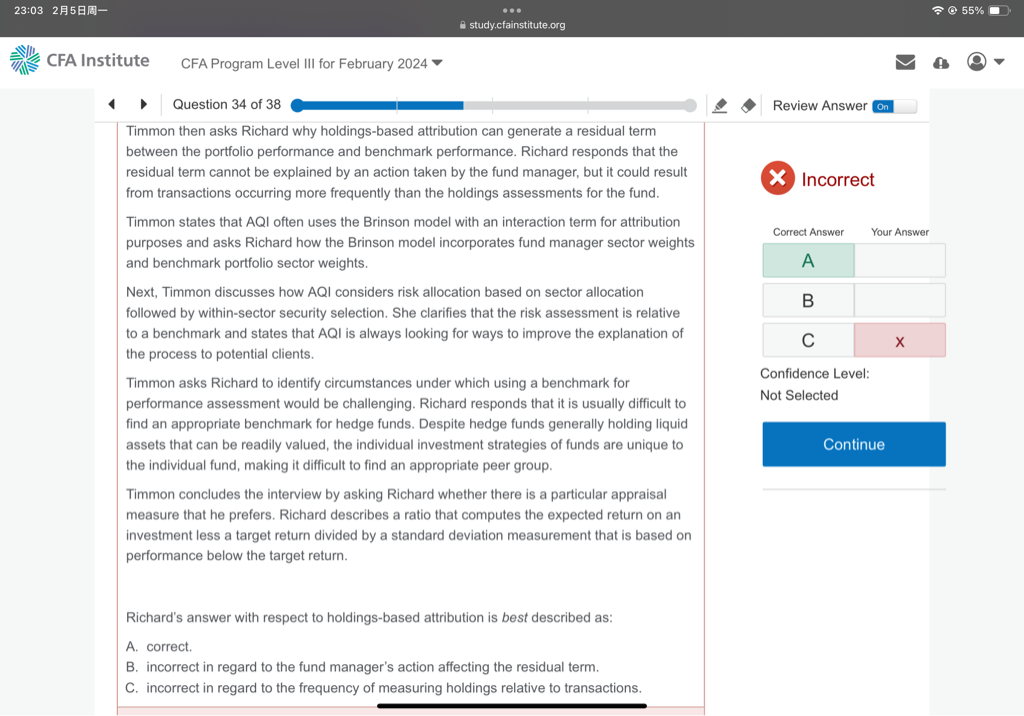Toggle the Review Answer switch
This screenshot has height=716, width=1024.
tap(895, 106)
